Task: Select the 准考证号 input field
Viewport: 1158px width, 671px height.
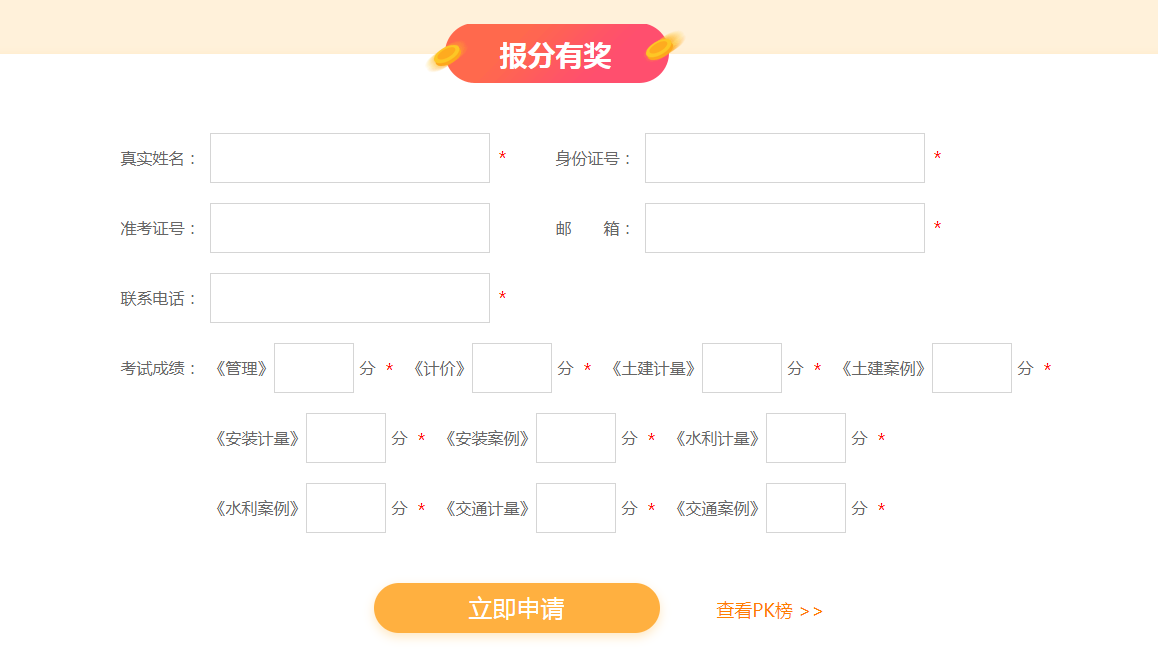Action: pos(349,228)
